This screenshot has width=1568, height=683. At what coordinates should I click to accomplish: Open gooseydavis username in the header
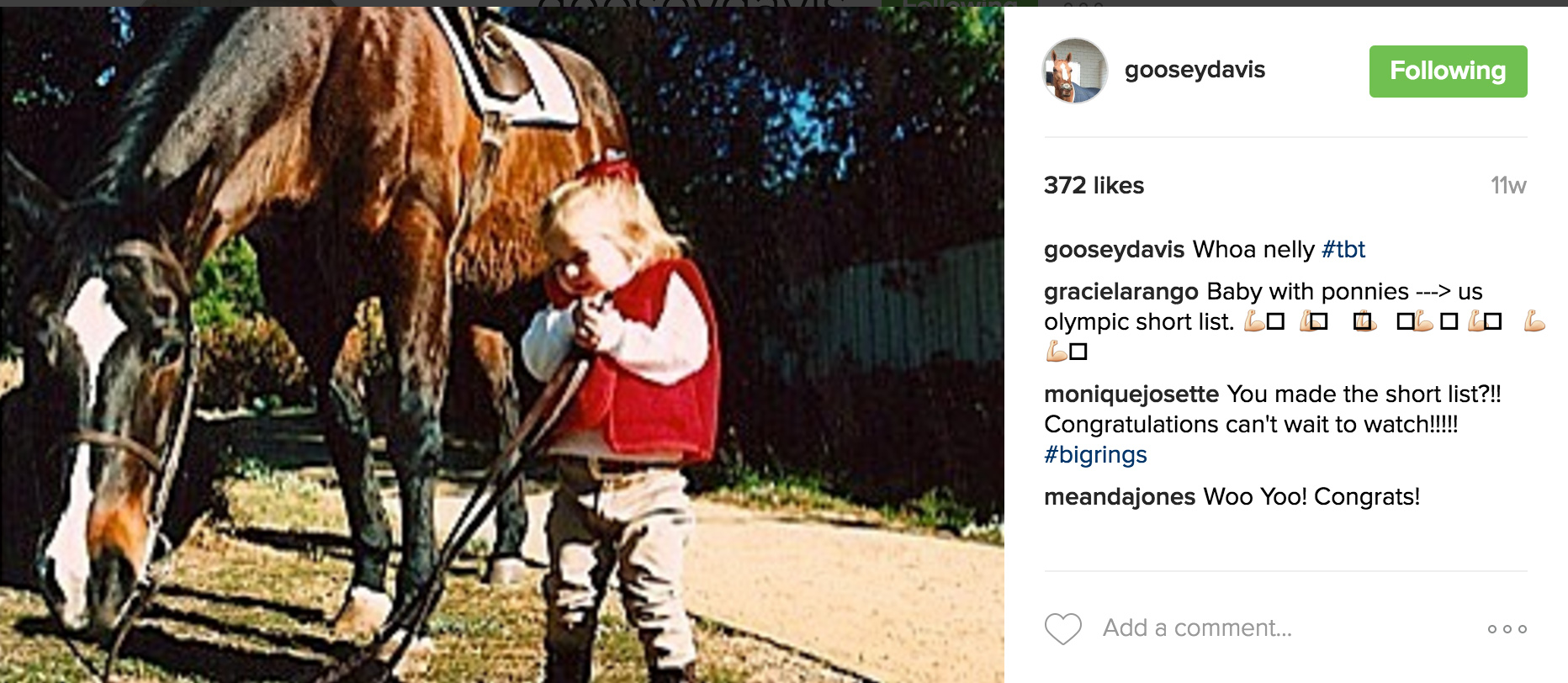(1195, 70)
